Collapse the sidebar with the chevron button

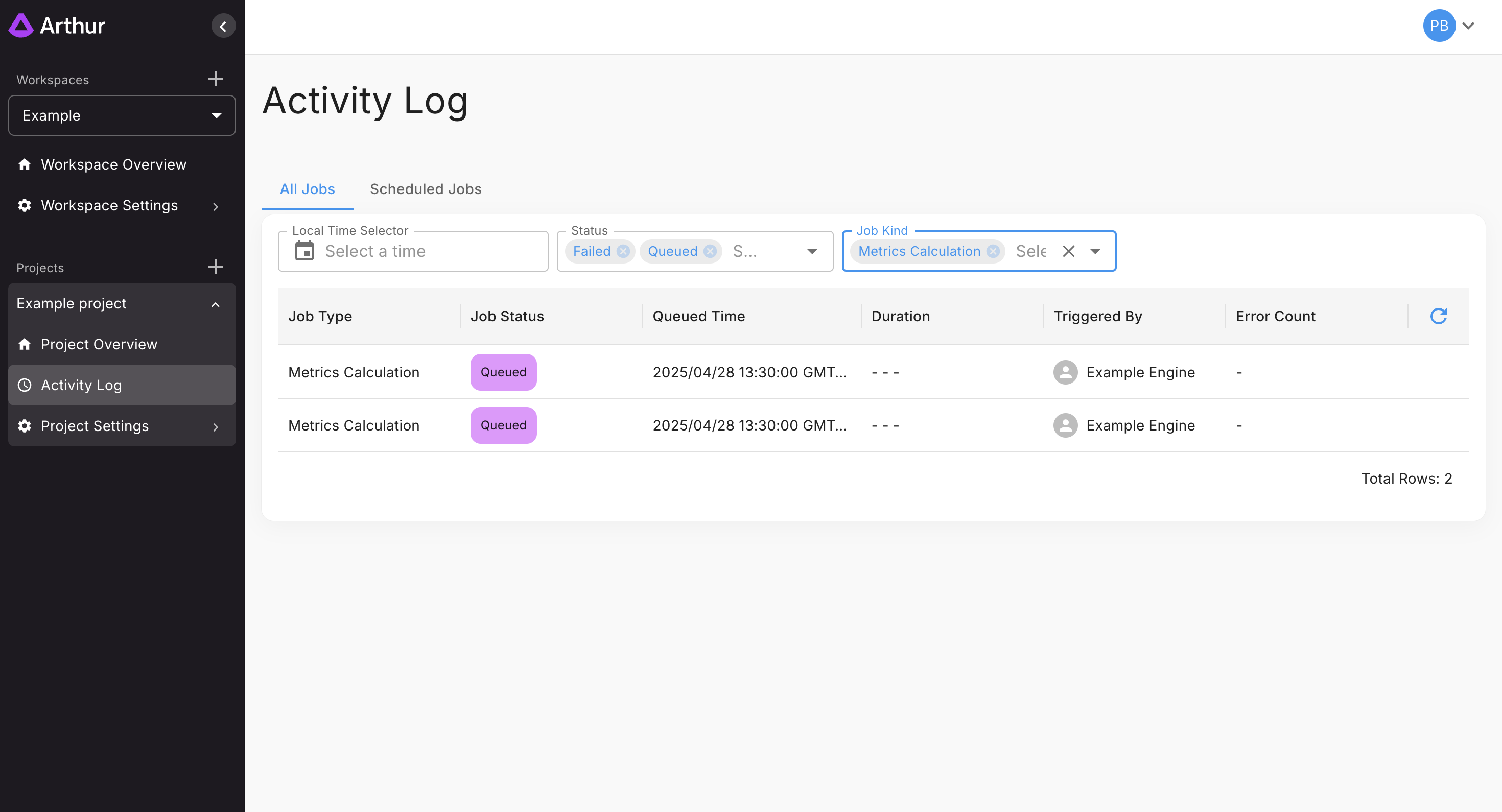coord(223,26)
